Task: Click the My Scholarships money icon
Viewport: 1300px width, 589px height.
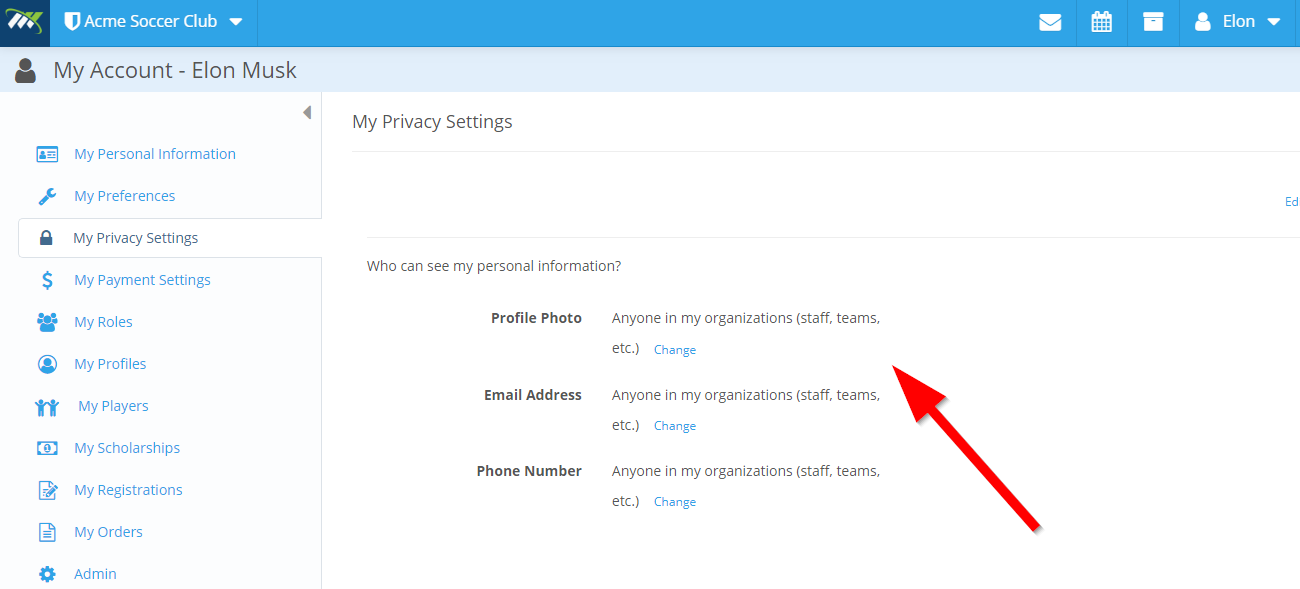Action: click(47, 448)
